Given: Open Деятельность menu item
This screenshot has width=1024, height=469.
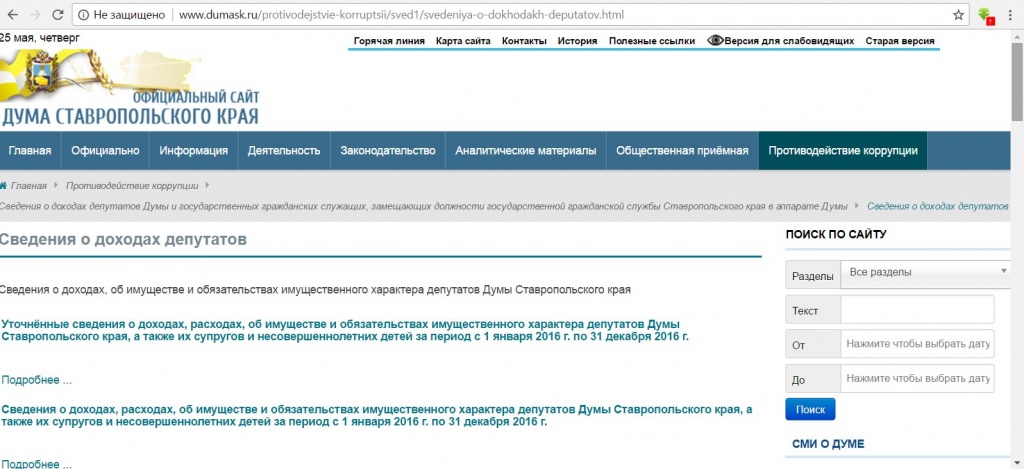Looking at the screenshot, I should [x=284, y=150].
